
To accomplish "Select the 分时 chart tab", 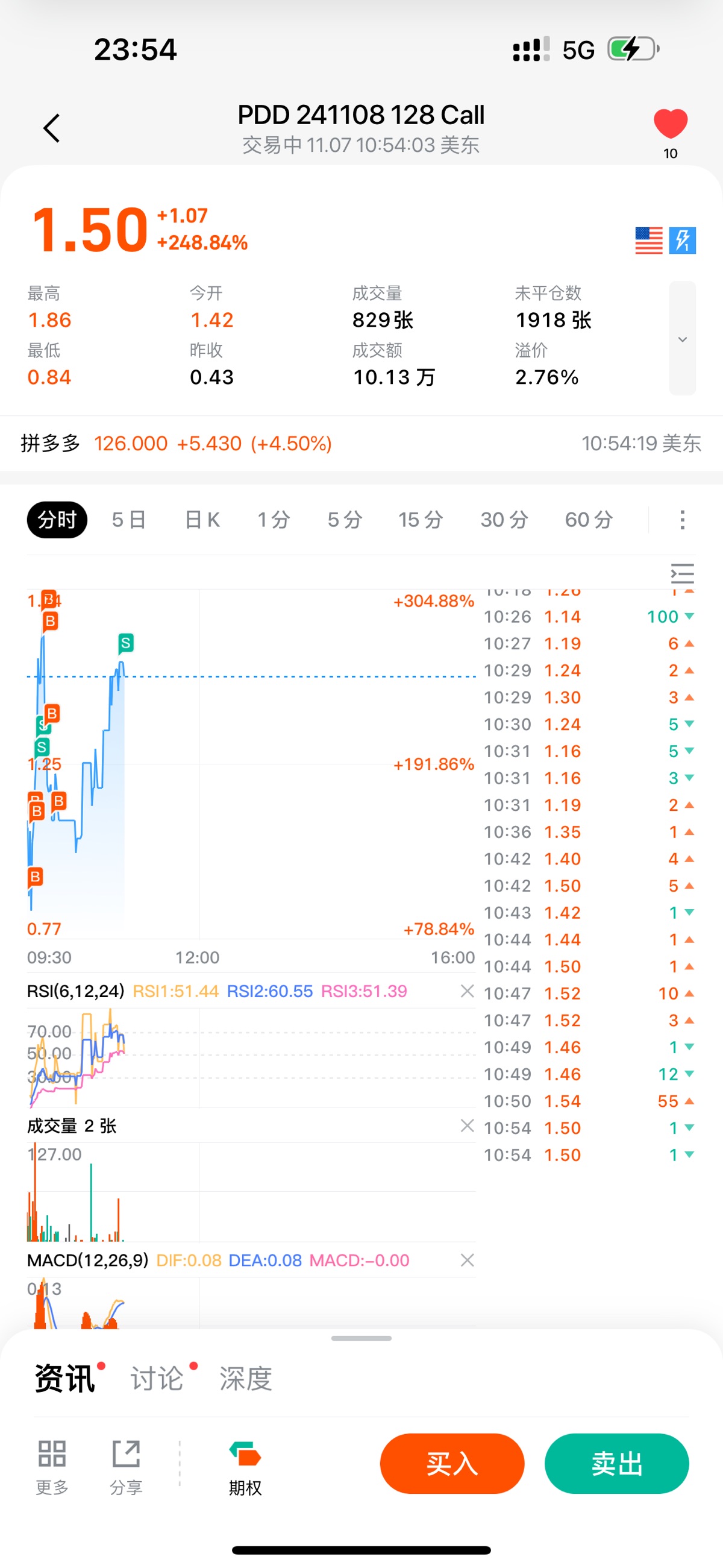I will click(x=57, y=519).
